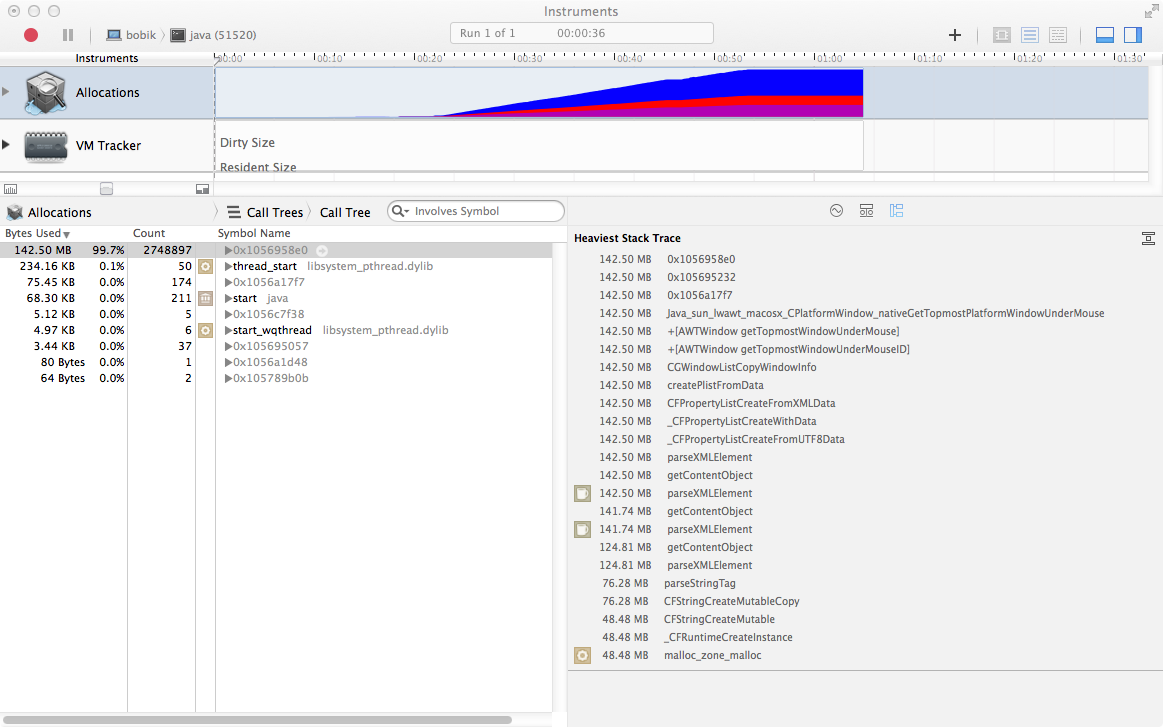The image size is (1163, 727).
Task: Show the Extended Detail inspector
Action: click(896, 211)
